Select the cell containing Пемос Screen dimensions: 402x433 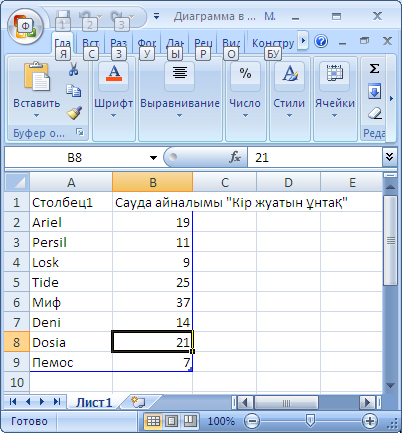coord(71,362)
